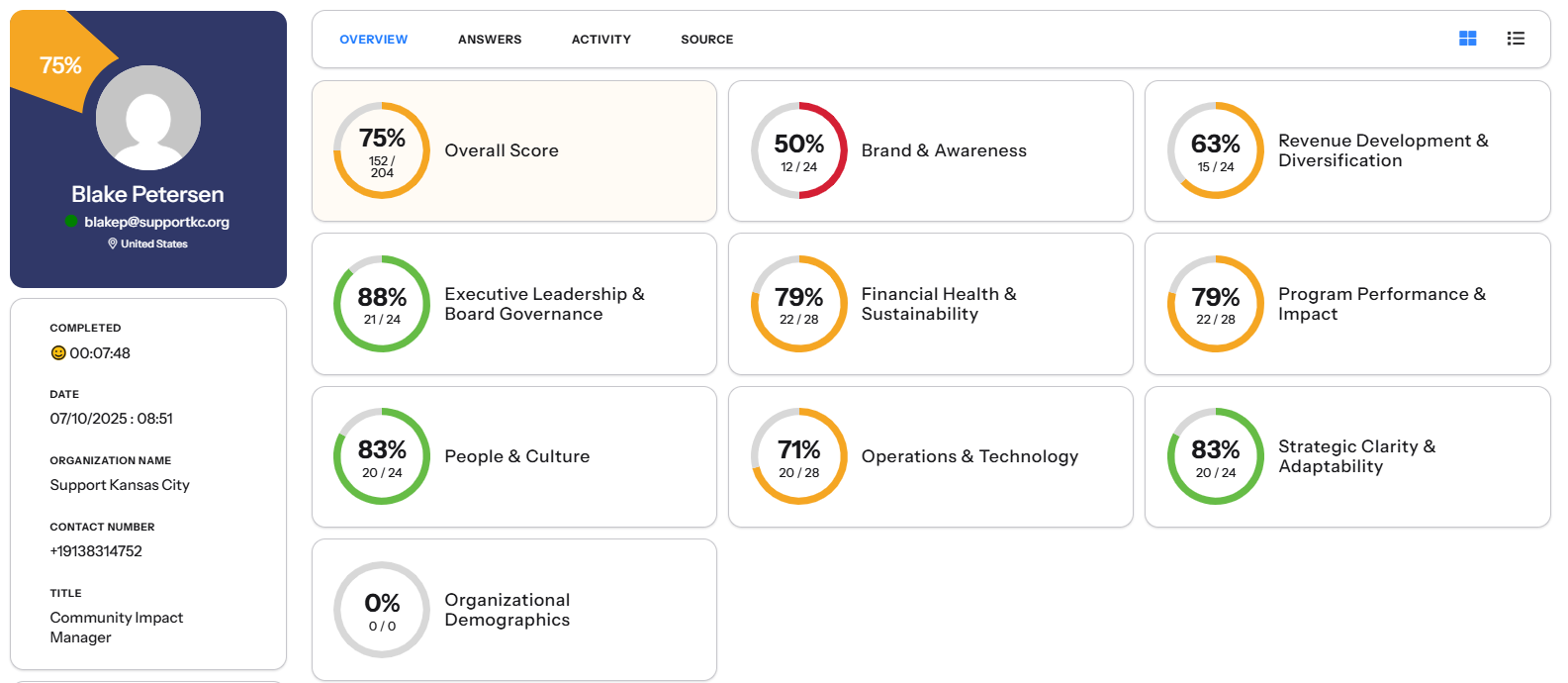The image size is (1568, 683).
Task: Click the green online status dot
Action: click(x=71, y=222)
